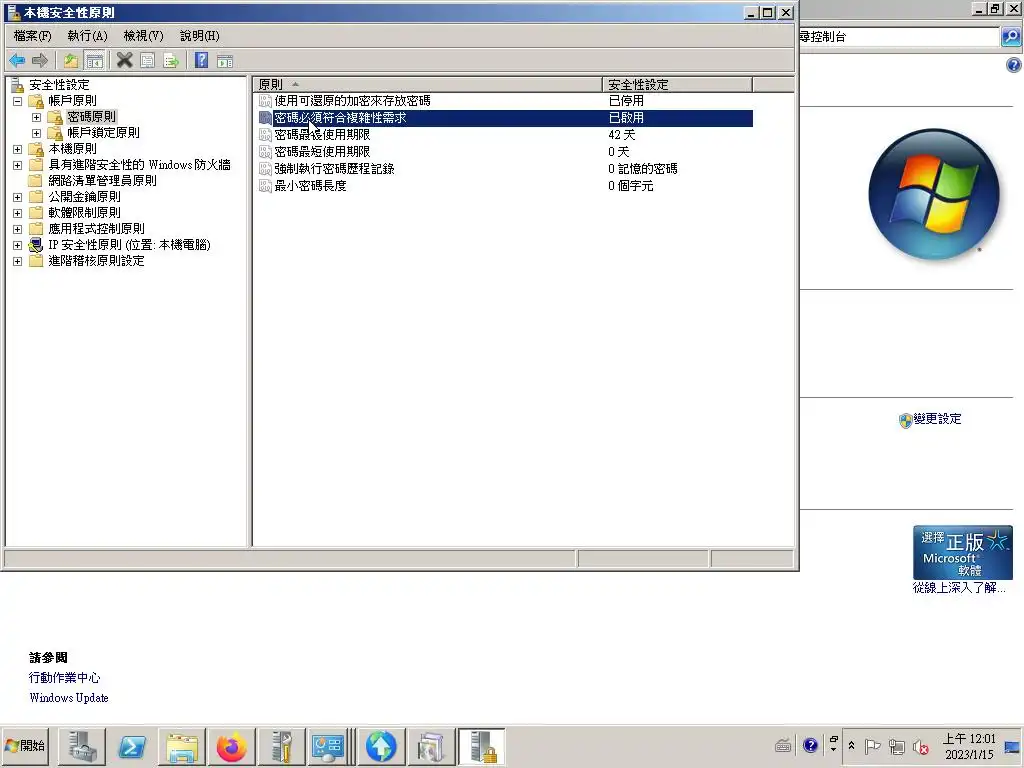
Task: Expand the IP 安全性原則 tree node
Action: coord(18,246)
